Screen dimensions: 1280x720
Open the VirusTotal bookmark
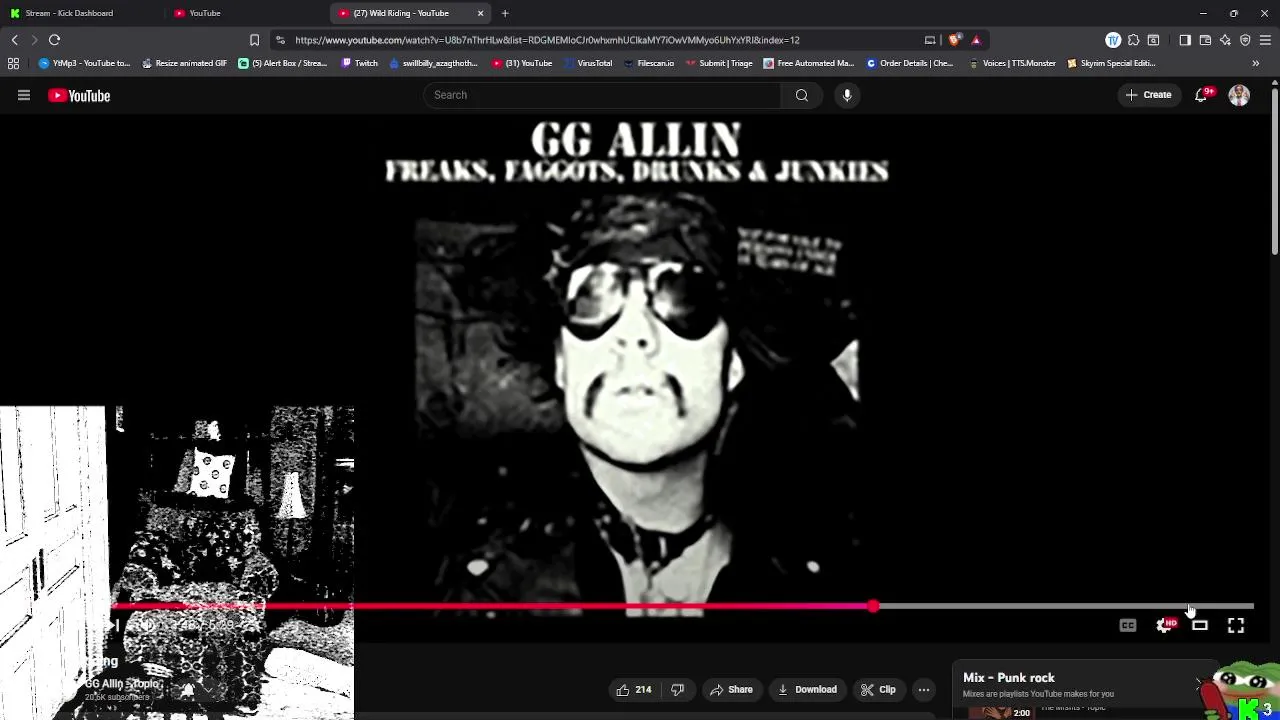588,63
